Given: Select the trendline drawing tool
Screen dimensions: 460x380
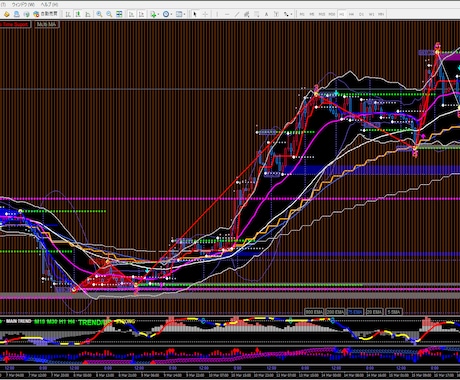Looking at the screenshot, I should [x=237, y=14].
